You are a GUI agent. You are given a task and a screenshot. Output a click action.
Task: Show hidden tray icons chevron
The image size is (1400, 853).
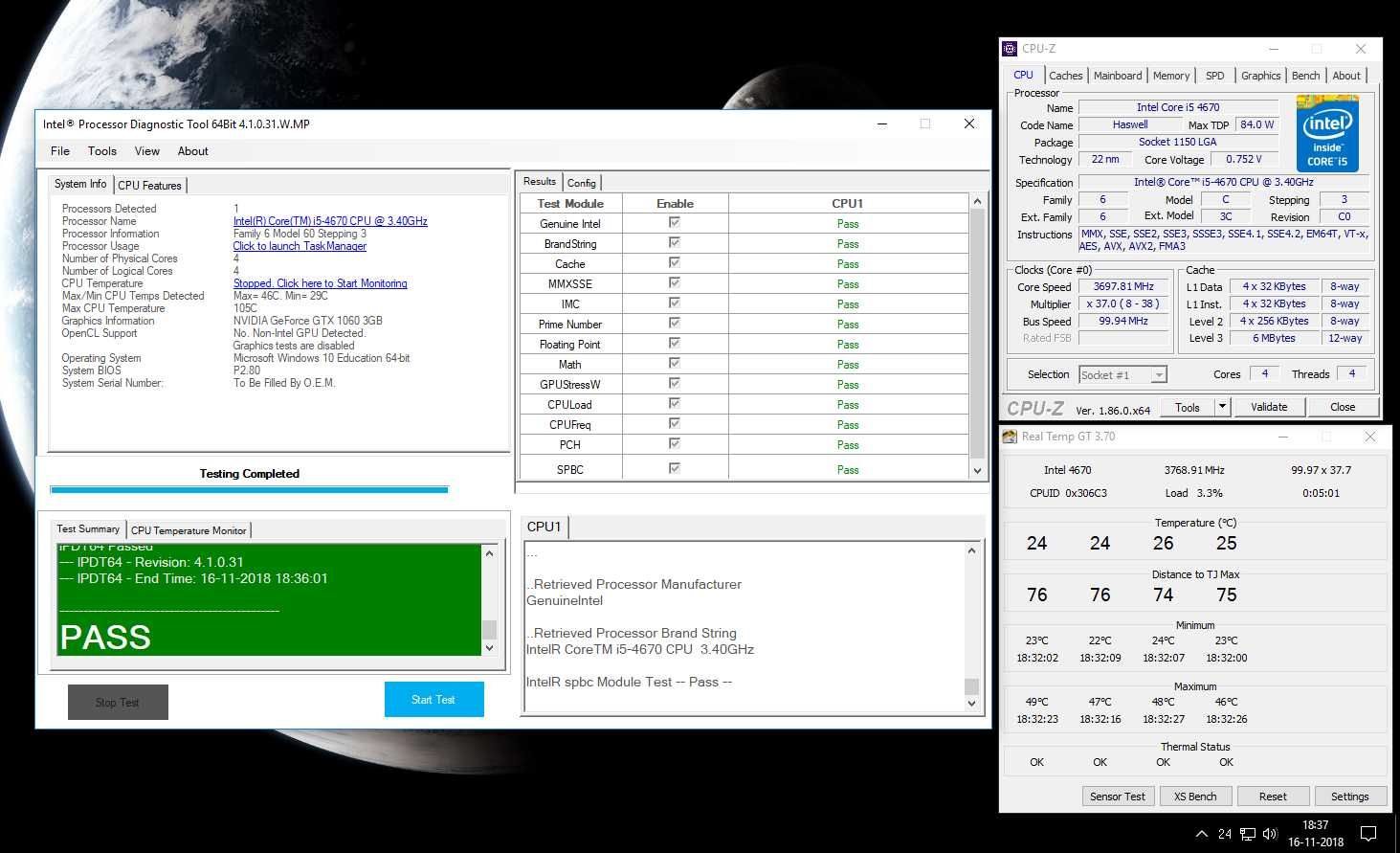[1203, 834]
